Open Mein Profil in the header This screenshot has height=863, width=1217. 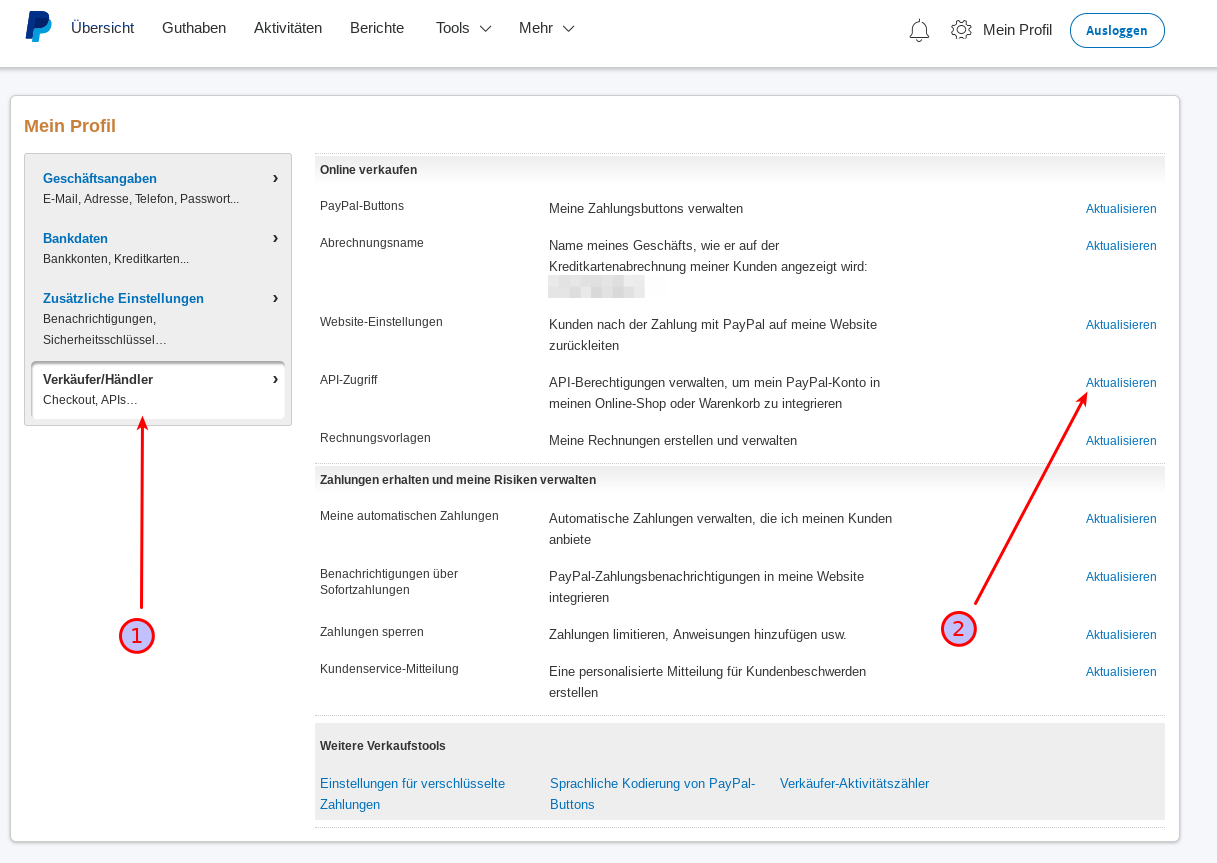coord(1017,30)
